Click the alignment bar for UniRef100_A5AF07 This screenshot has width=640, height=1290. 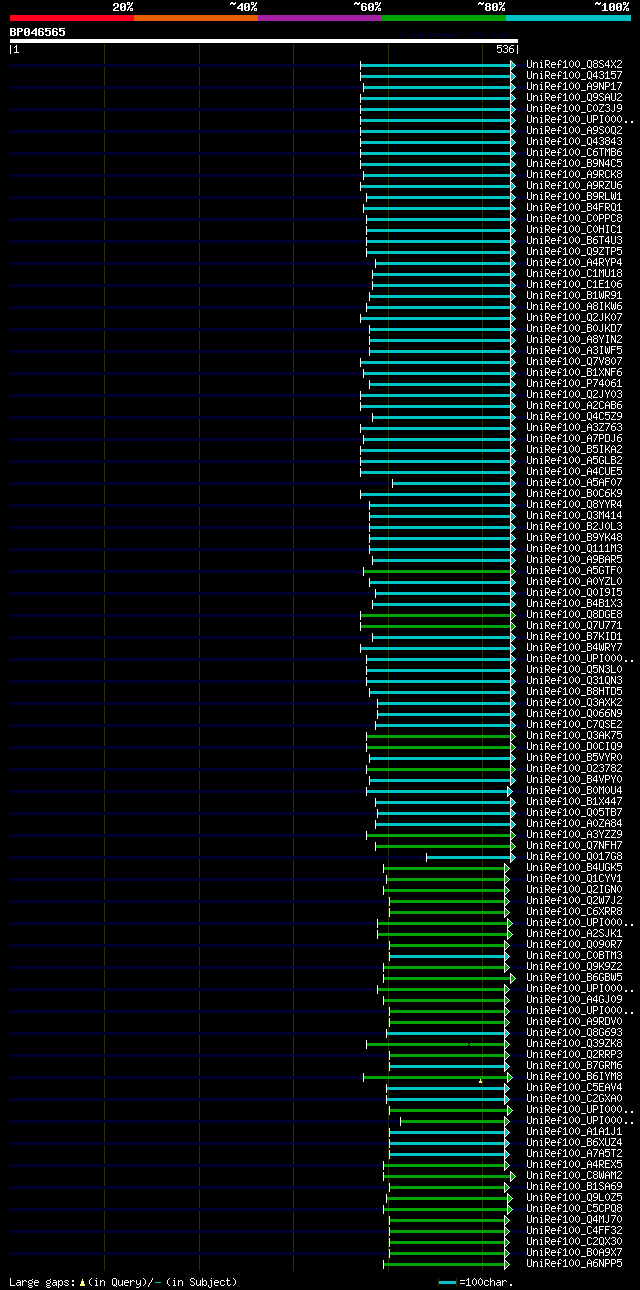[452, 483]
